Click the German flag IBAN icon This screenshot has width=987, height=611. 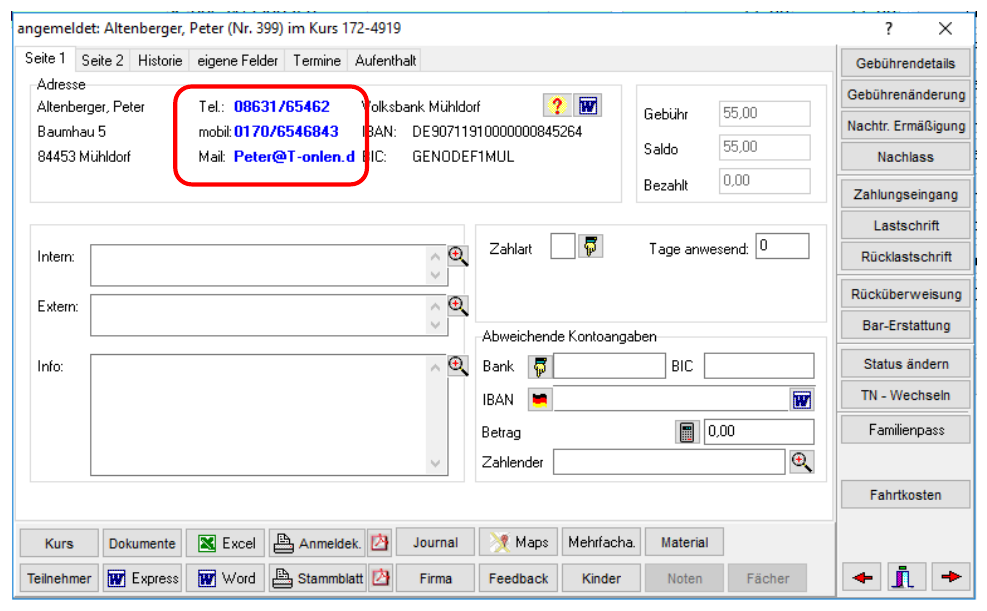[x=540, y=400]
